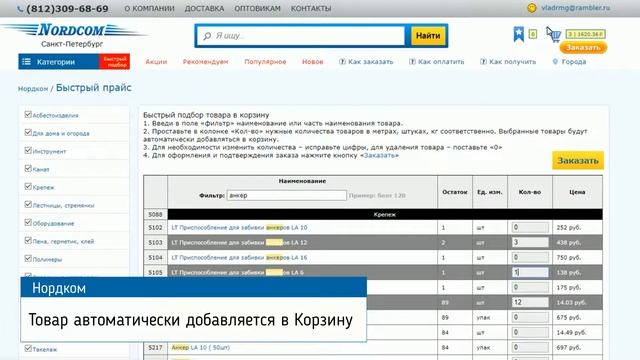This screenshot has height=360, width=640.
Task: Uncheck the Инструмент category checkbox
Action: pyautogui.click(x=28, y=150)
